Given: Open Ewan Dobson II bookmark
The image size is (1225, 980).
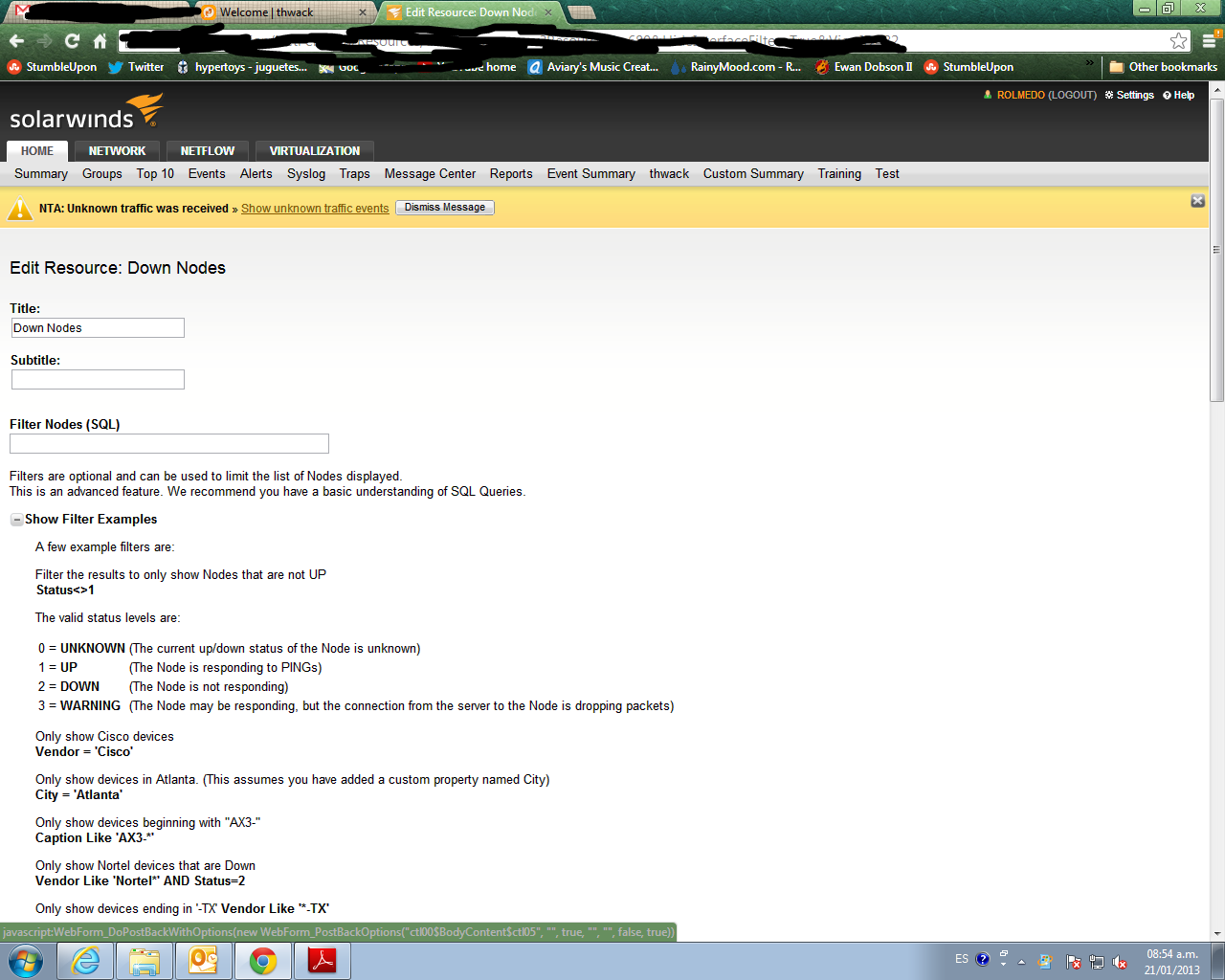Looking at the screenshot, I should tap(864, 67).
